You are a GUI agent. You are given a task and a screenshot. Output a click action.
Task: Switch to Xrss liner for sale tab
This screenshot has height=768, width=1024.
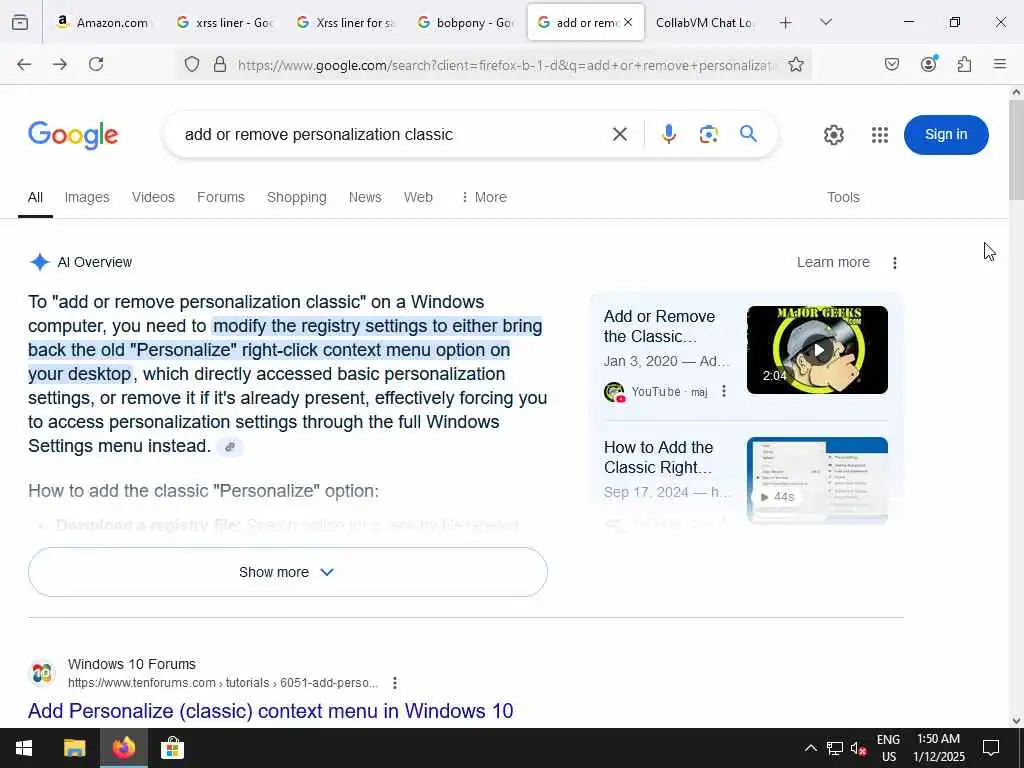[345, 23]
